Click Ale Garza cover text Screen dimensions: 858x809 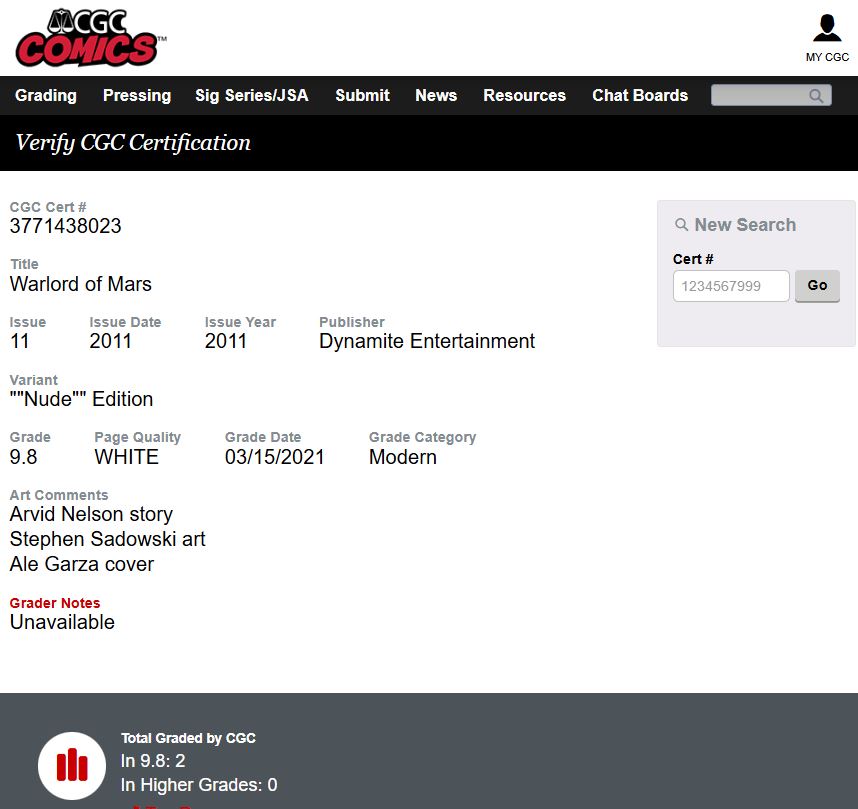click(82, 564)
